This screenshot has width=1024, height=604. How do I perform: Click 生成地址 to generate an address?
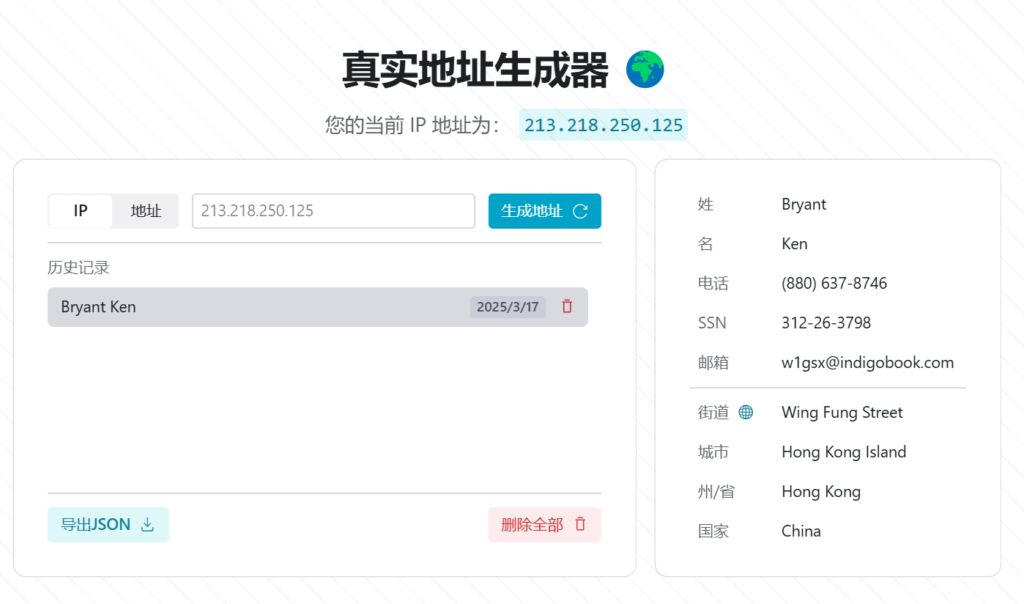(x=544, y=211)
